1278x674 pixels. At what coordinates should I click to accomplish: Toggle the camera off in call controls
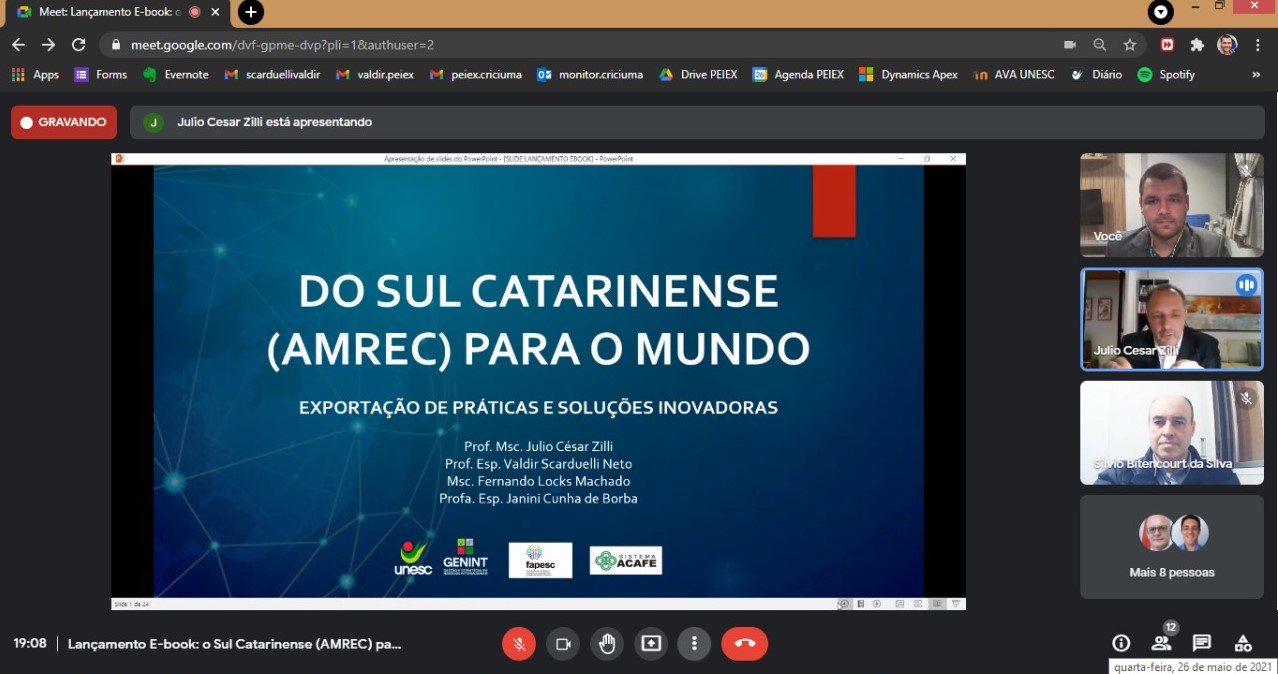click(563, 644)
